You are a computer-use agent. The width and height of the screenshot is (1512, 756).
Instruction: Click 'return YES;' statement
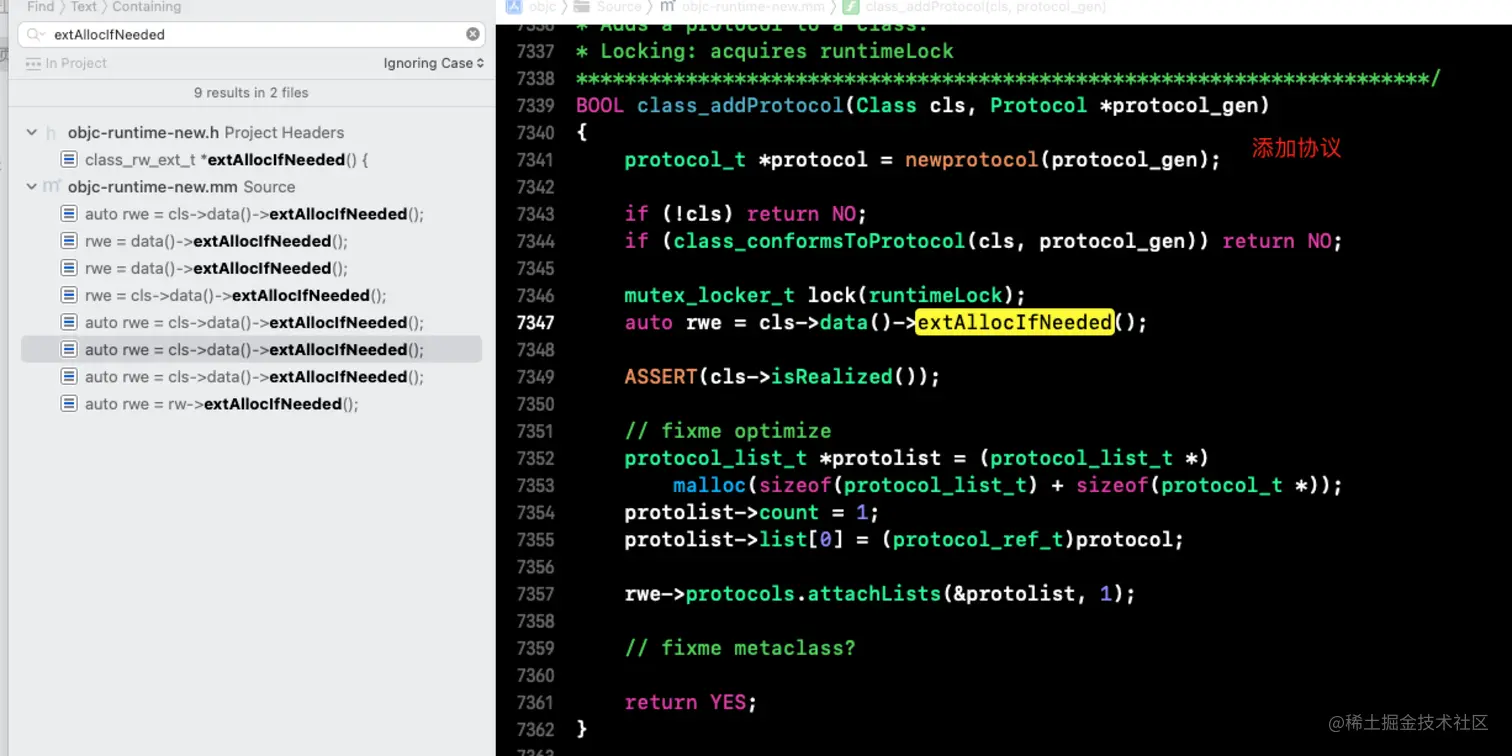(x=691, y=702)
